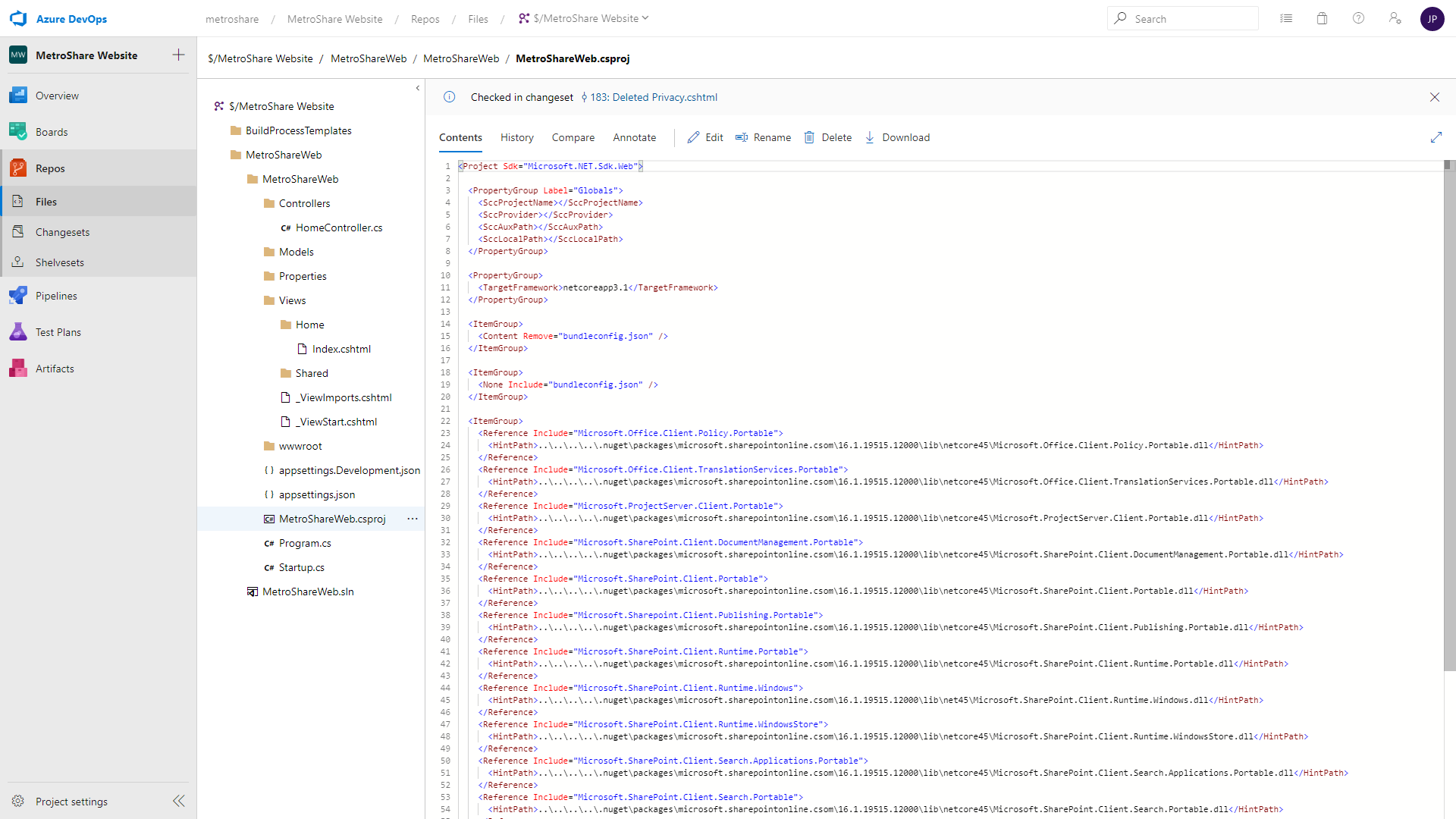Open the Overview hub

99,96
